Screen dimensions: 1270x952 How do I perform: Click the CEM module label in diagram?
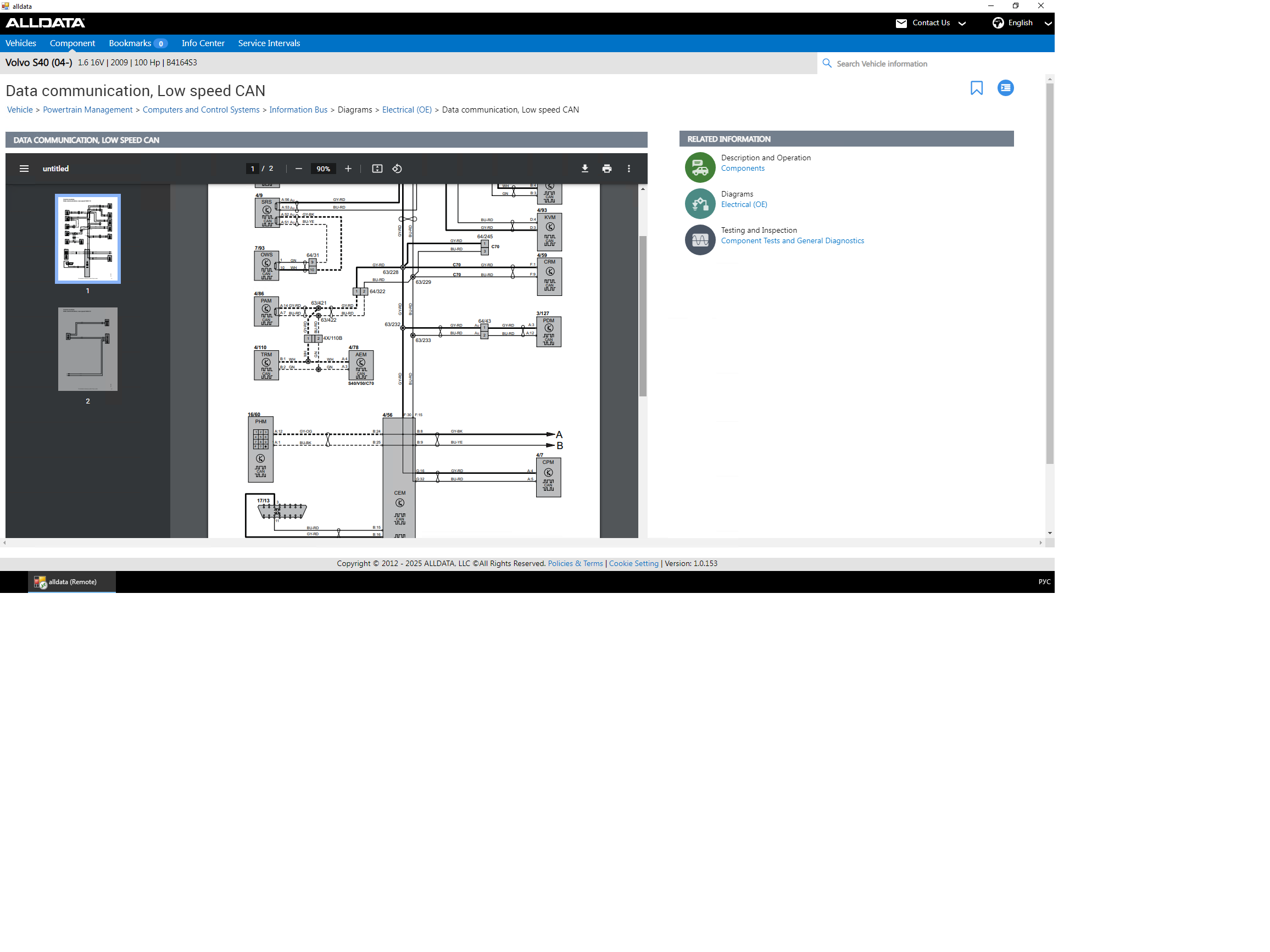click(x=399, y=493)
